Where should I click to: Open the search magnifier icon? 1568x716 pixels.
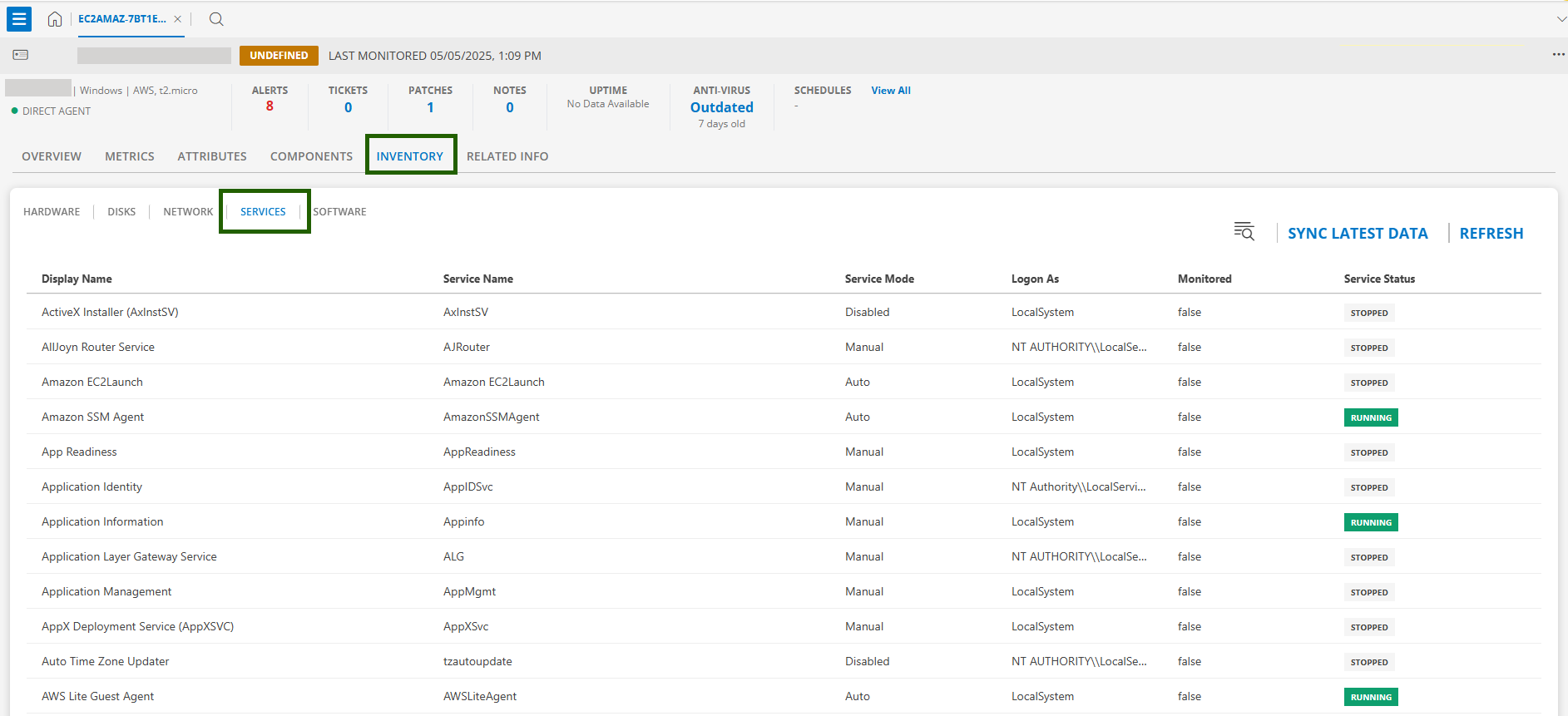click(x=216, y=19)
